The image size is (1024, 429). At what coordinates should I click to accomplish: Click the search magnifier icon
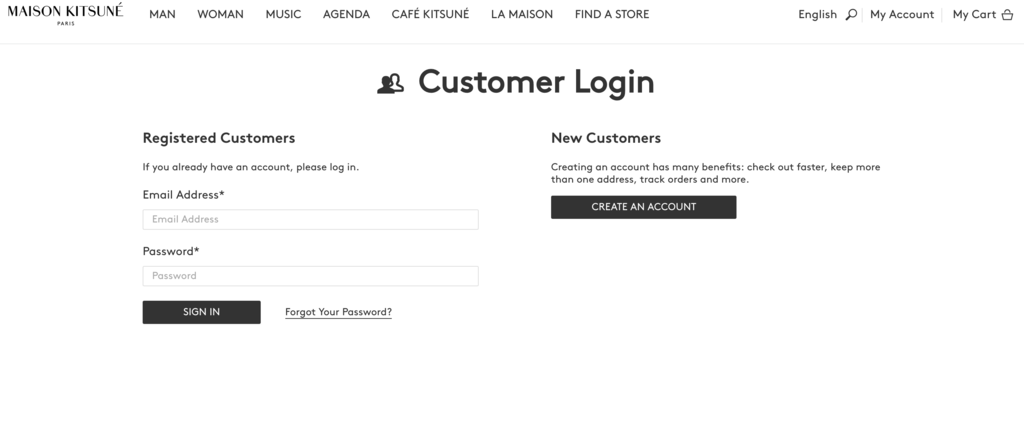tap(850, 14)
